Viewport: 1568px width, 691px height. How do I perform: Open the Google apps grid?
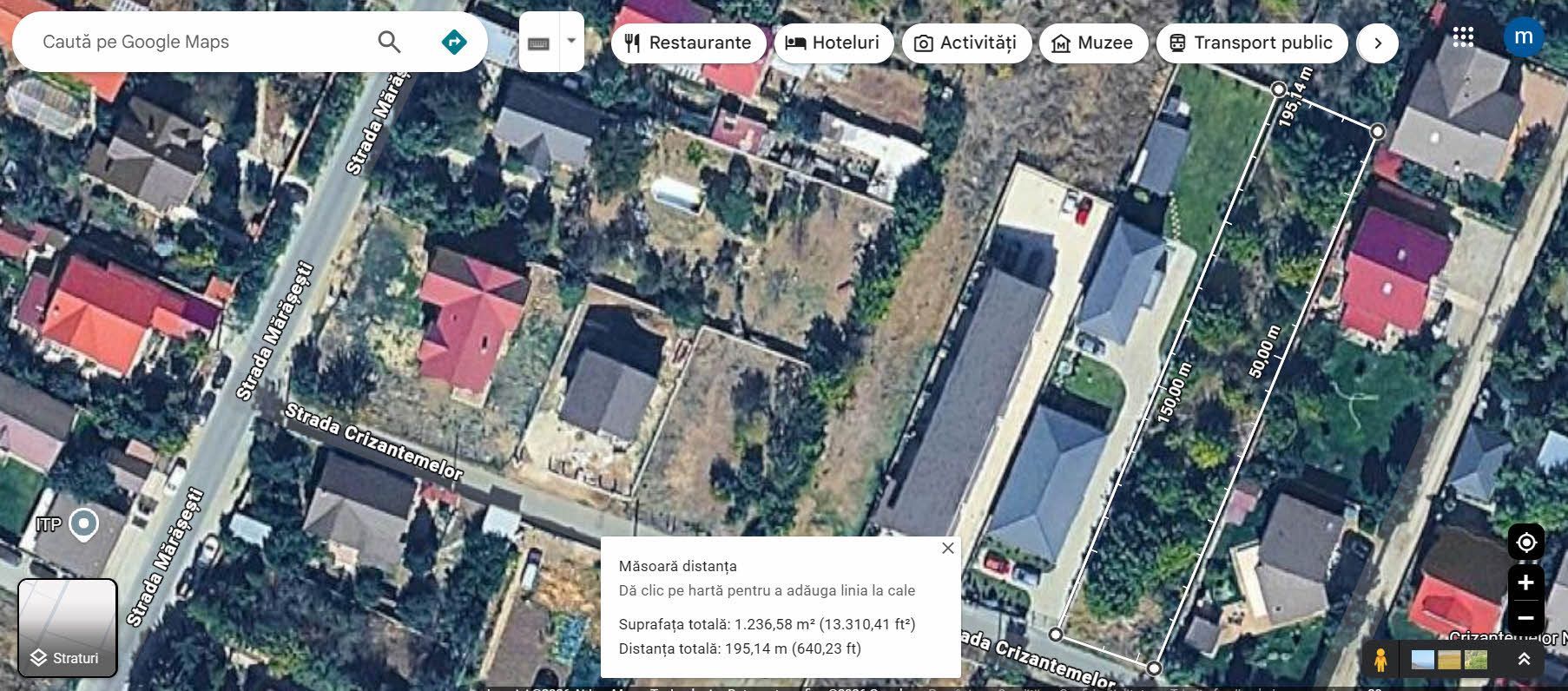tap(1463, 37)
